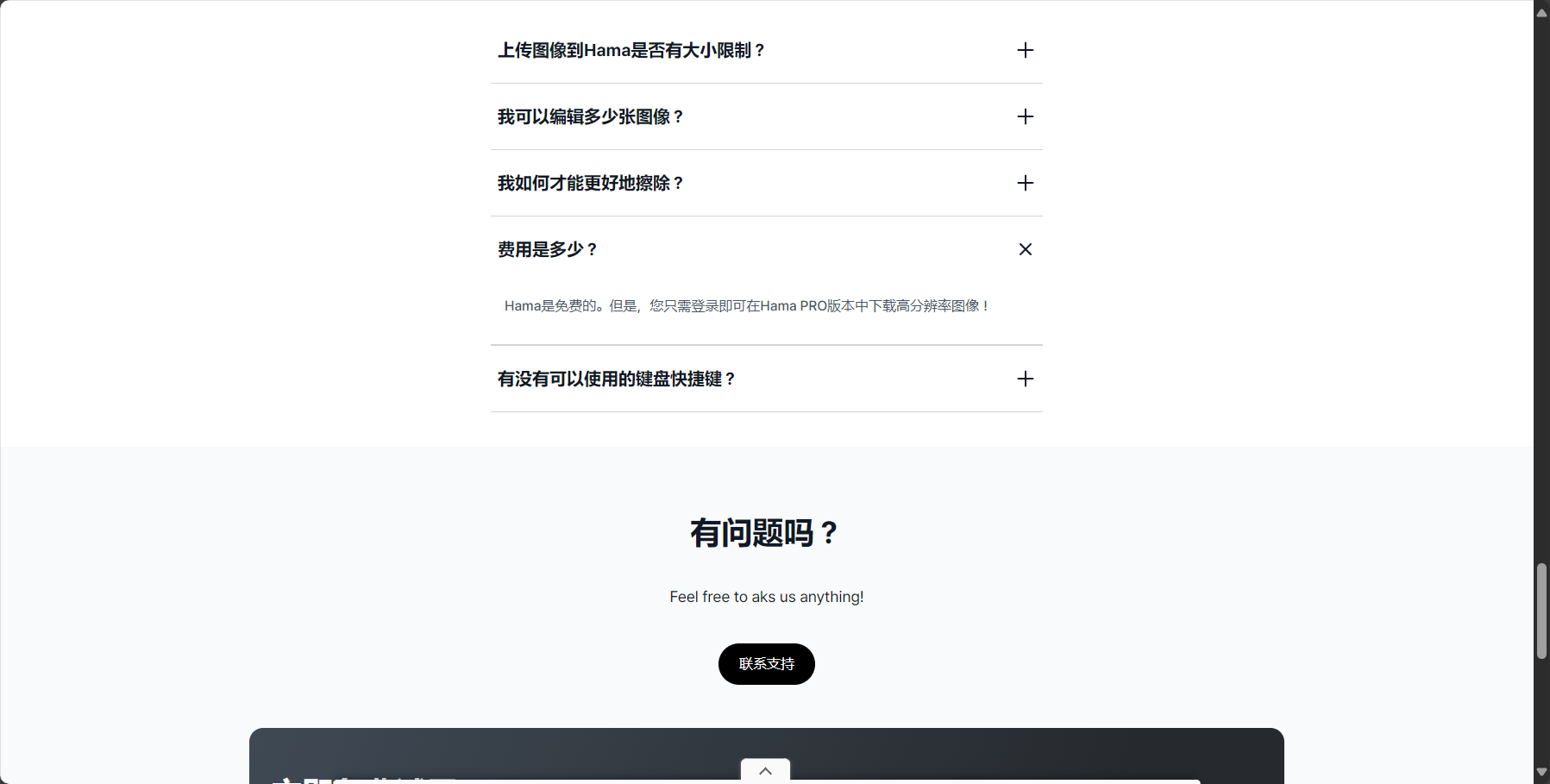Click the Feel free to aks us anything text
This screenshot has height=784, width=1550.
766,597
